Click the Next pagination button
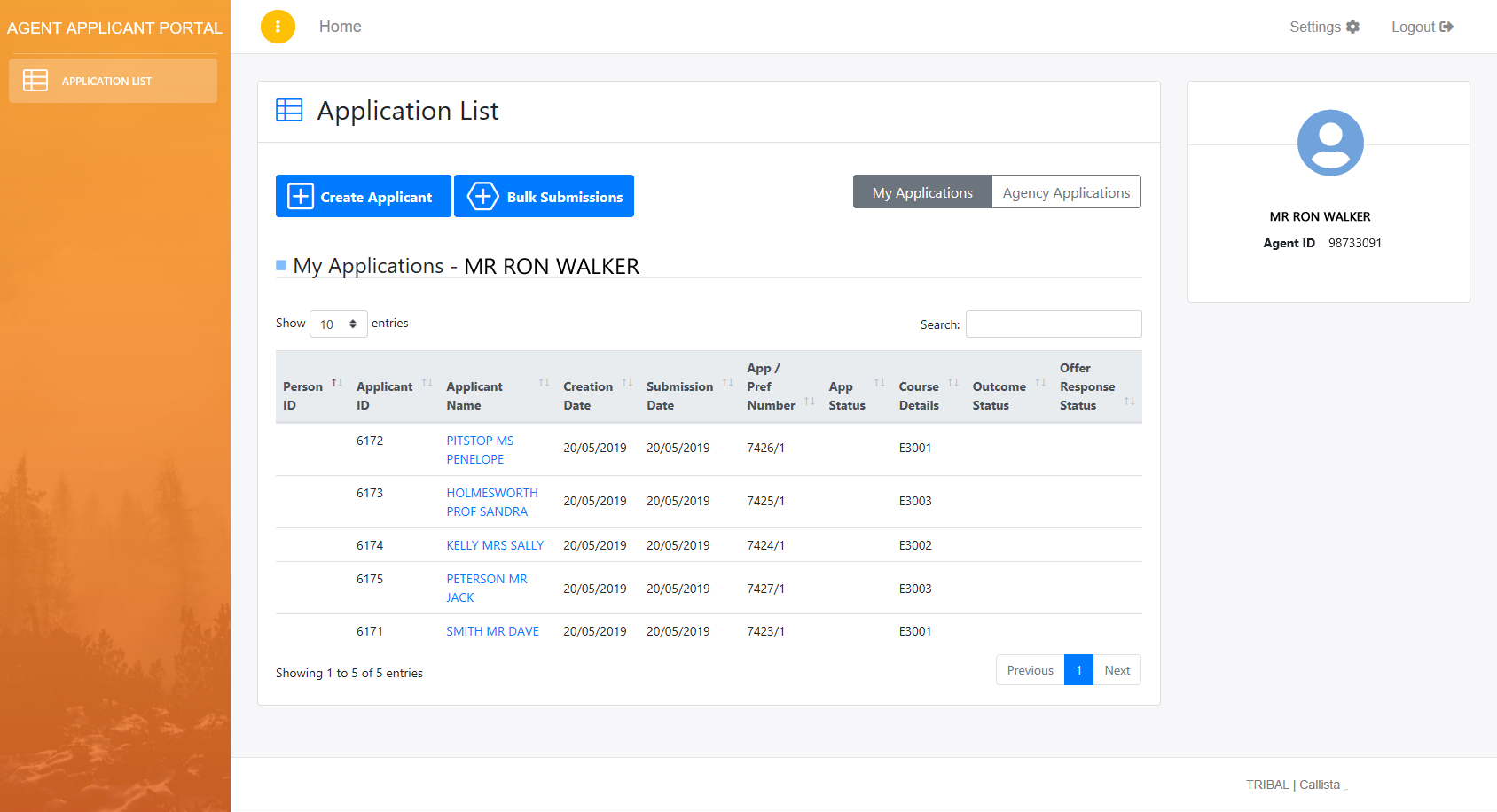 (1117, 670)
